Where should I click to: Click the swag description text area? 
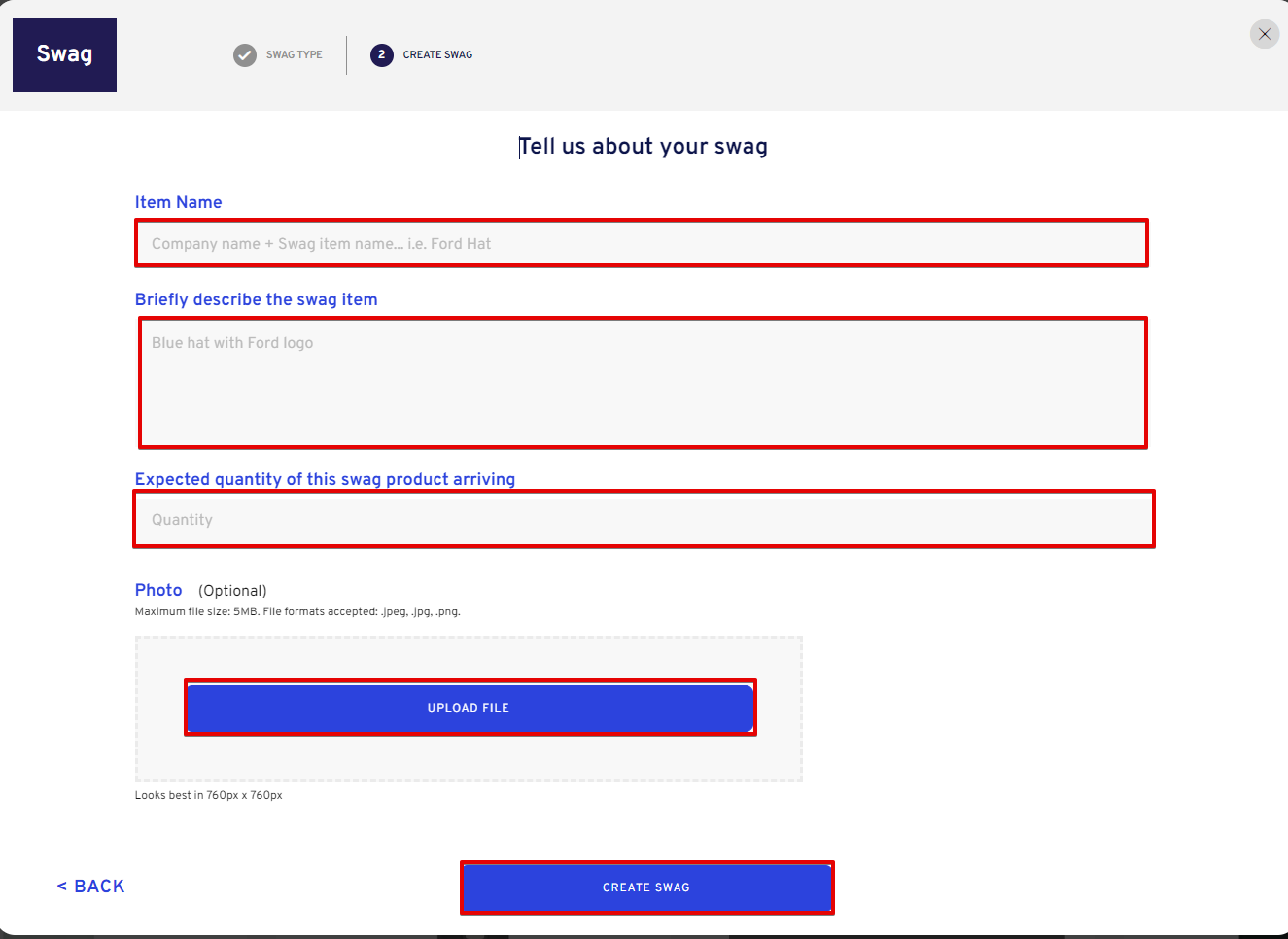tap(643, 383)
